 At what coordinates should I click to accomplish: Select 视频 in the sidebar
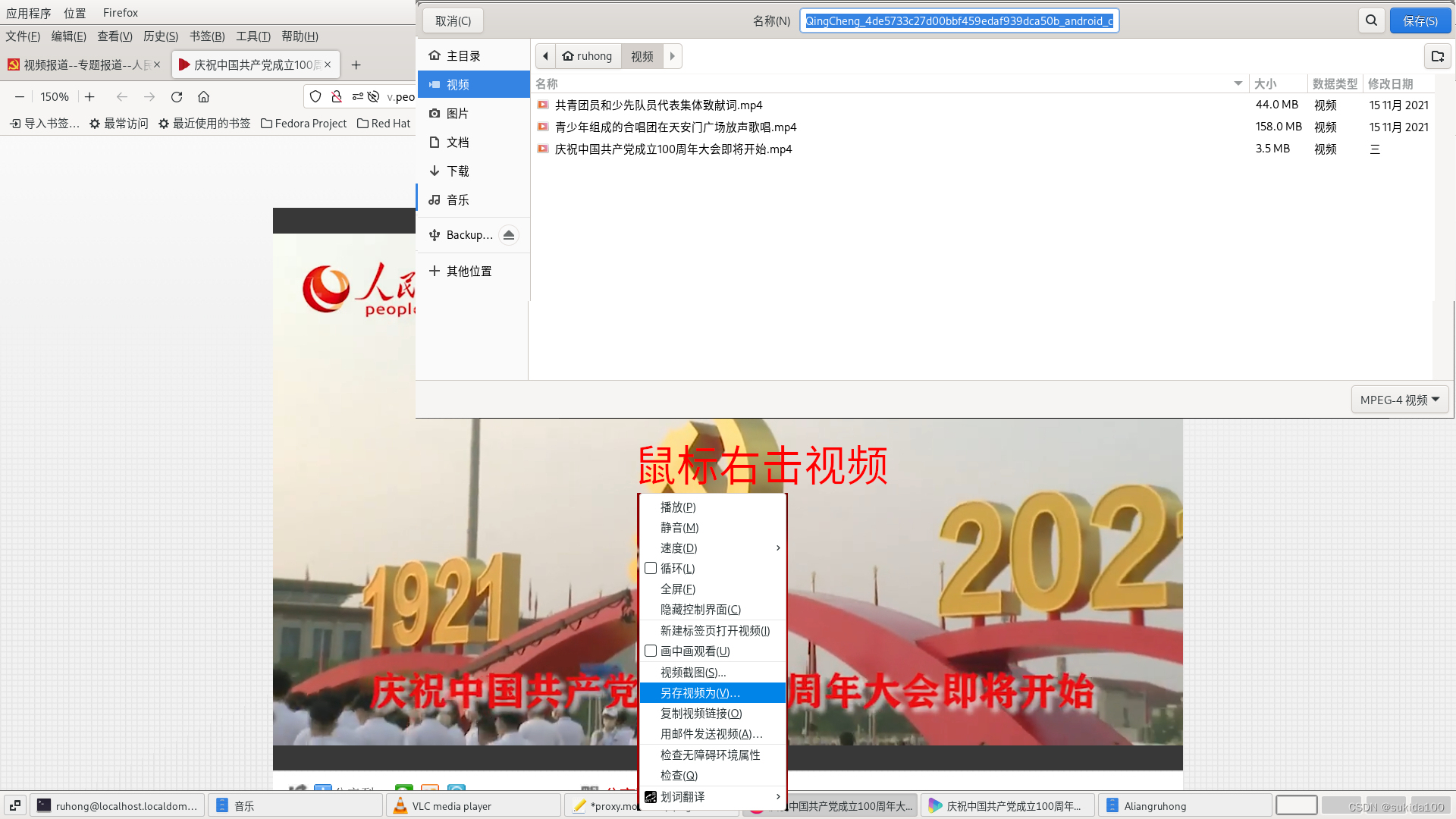[473, 85]
